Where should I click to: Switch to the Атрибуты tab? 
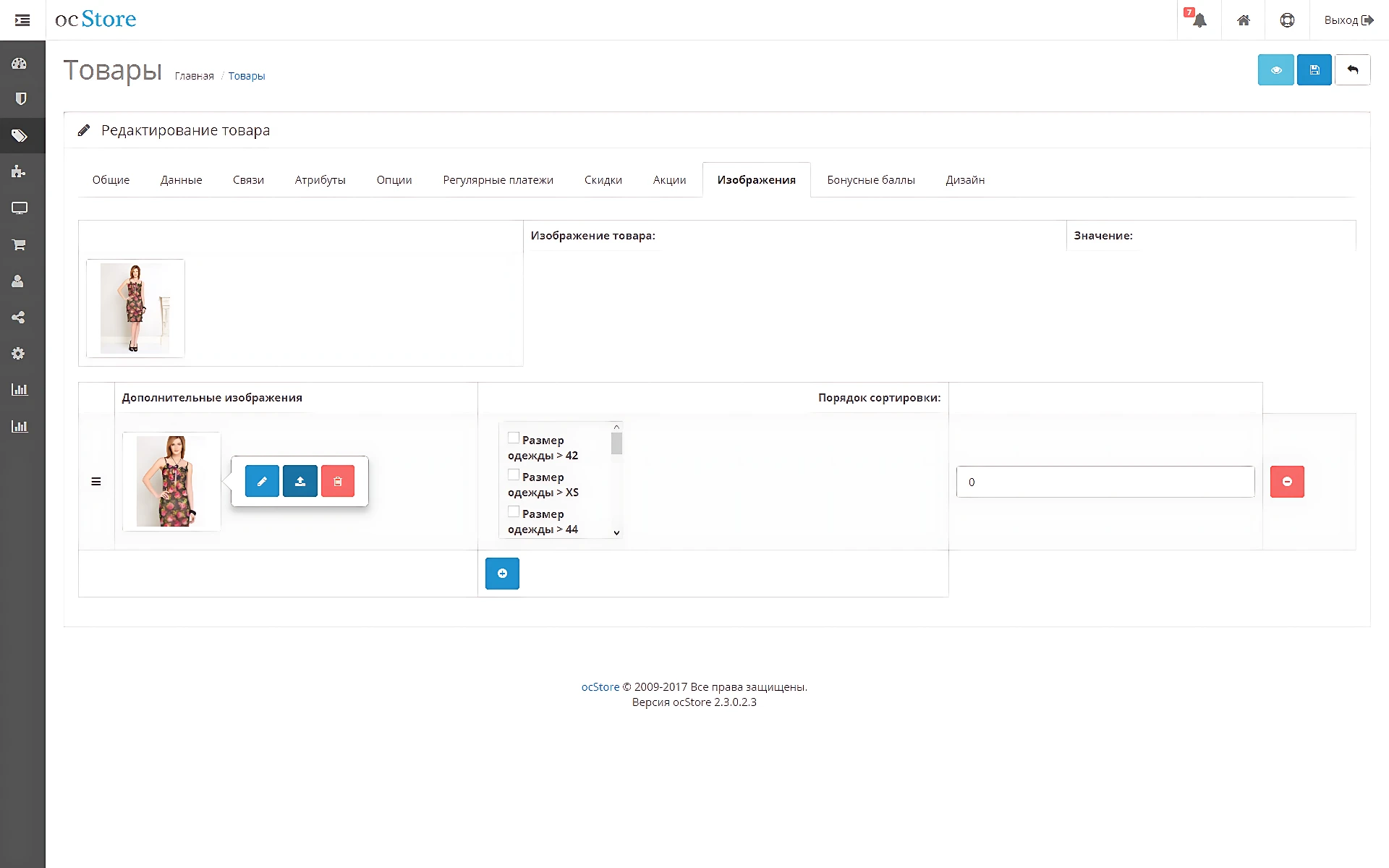pos(320,179)
